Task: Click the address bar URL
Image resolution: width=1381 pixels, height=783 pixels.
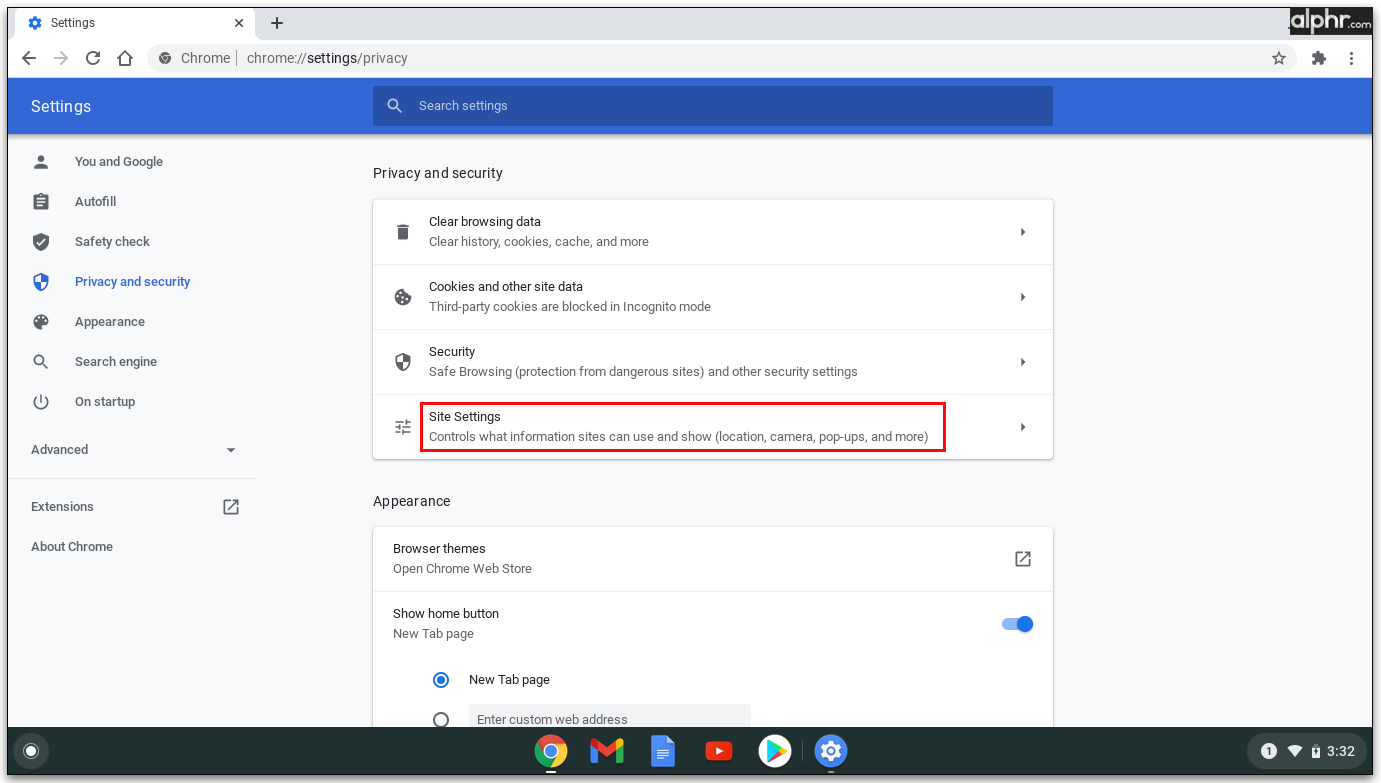Action: pyautogui.click(x=327, y=58)
